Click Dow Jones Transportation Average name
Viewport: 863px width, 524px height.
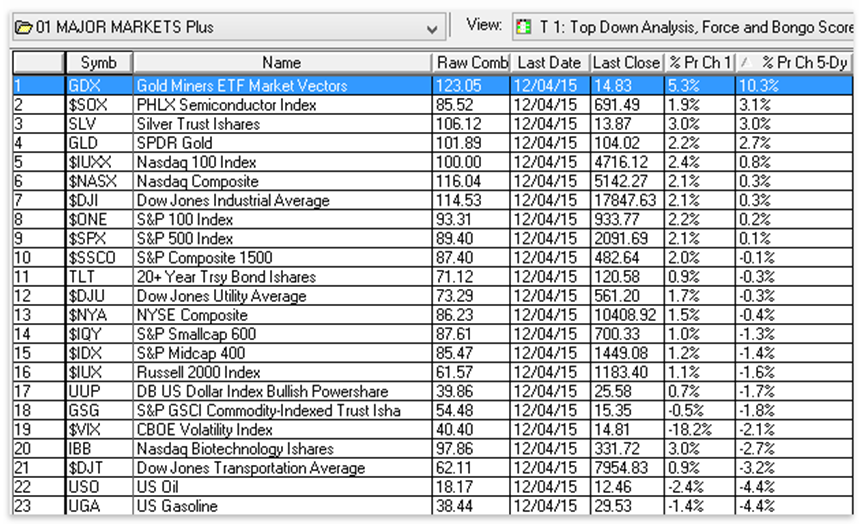coord(251,467)
